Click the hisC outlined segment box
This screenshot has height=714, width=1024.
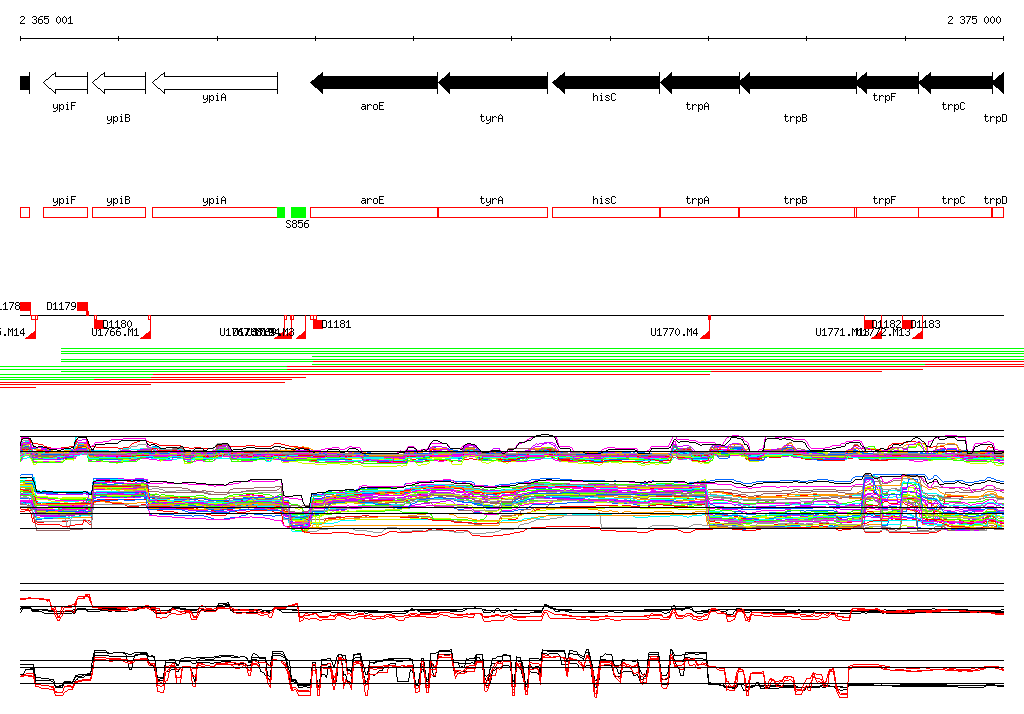coord(606,212)
